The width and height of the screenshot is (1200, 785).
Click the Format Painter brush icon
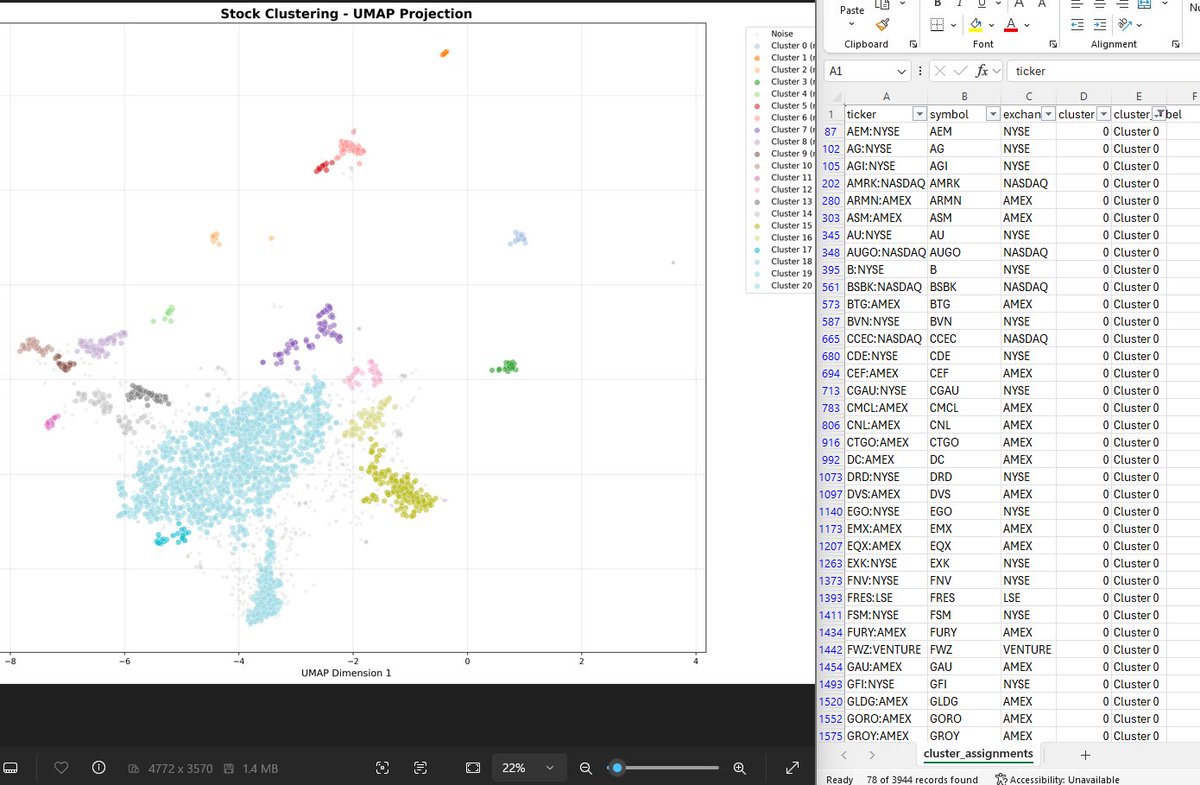[881, 25]
